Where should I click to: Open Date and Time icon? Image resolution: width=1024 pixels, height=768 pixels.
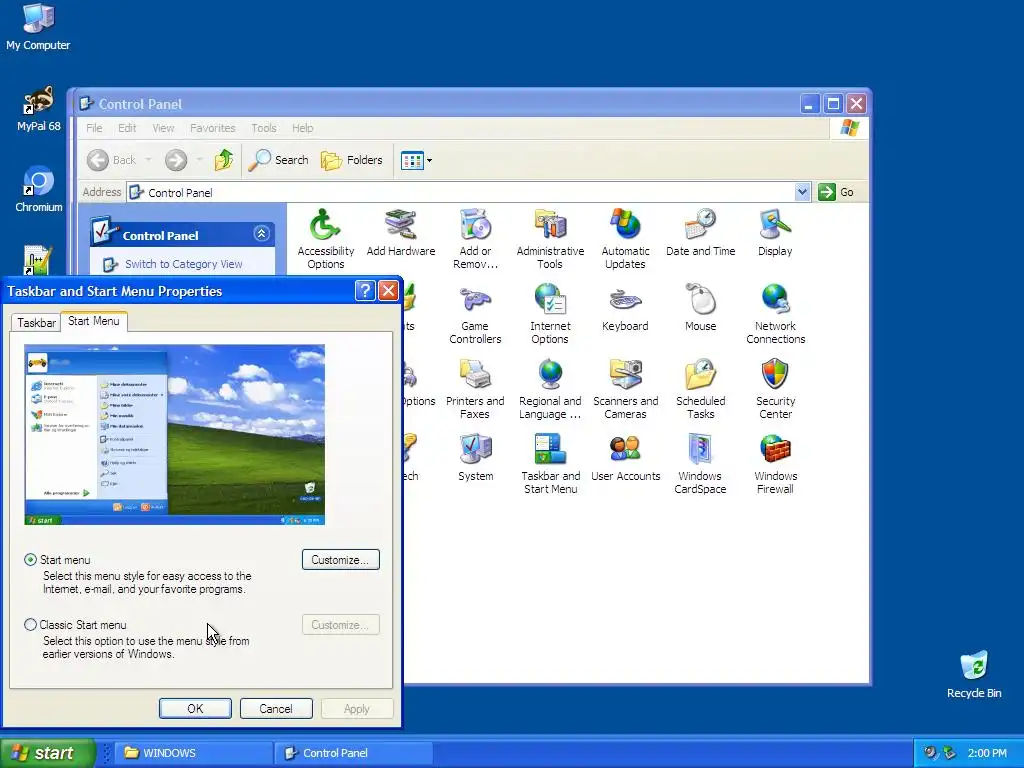(700, 232)
